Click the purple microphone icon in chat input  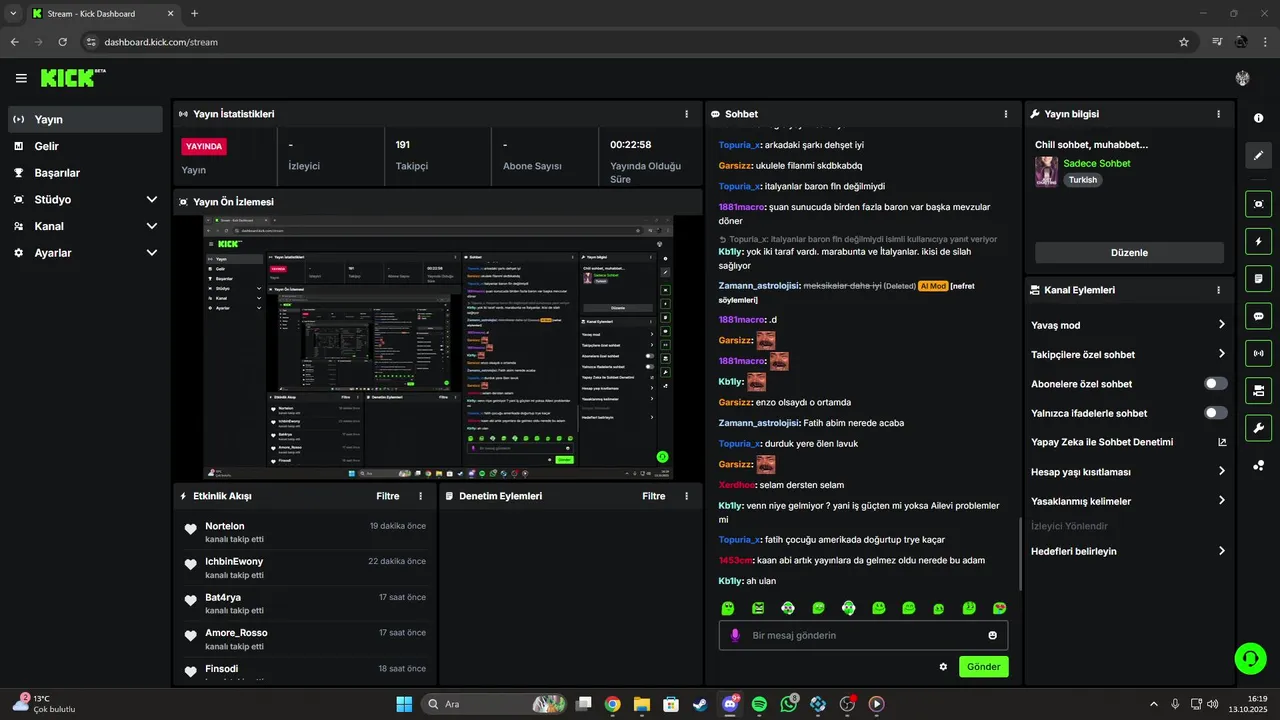(735, 635)
